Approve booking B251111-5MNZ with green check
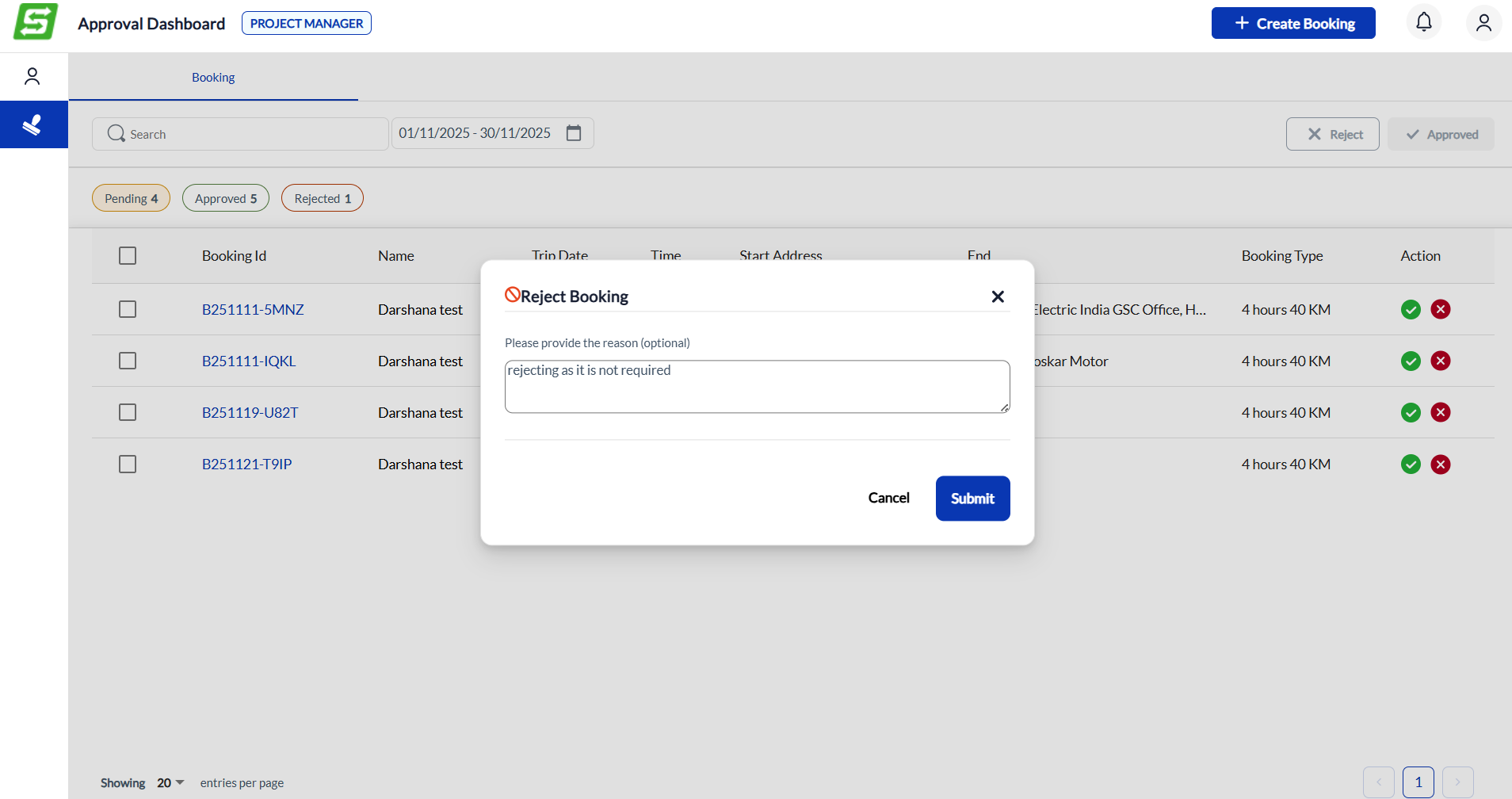 pyautogui.click(x=1411, y=309)
